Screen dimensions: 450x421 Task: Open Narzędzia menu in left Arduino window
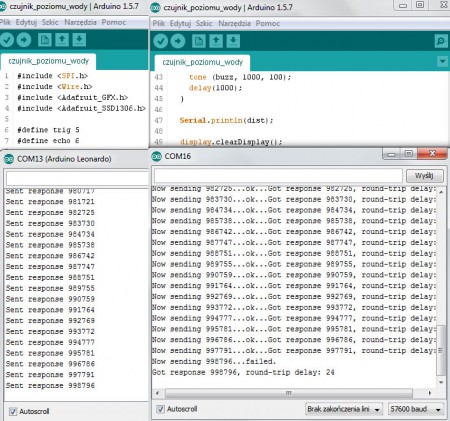[x=80, y=22]
